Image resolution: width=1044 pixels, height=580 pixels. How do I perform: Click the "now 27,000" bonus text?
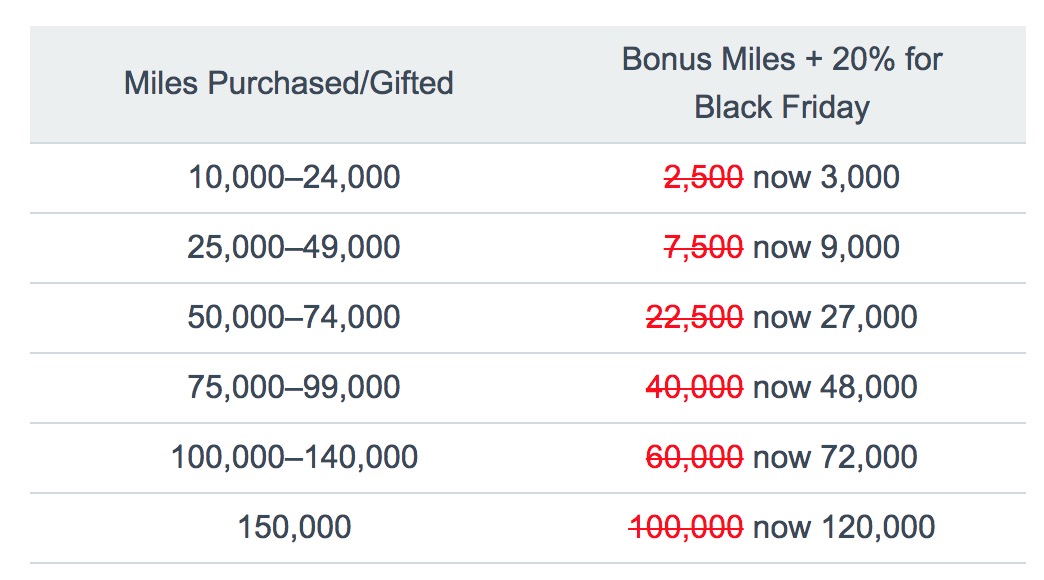(835, 317)
